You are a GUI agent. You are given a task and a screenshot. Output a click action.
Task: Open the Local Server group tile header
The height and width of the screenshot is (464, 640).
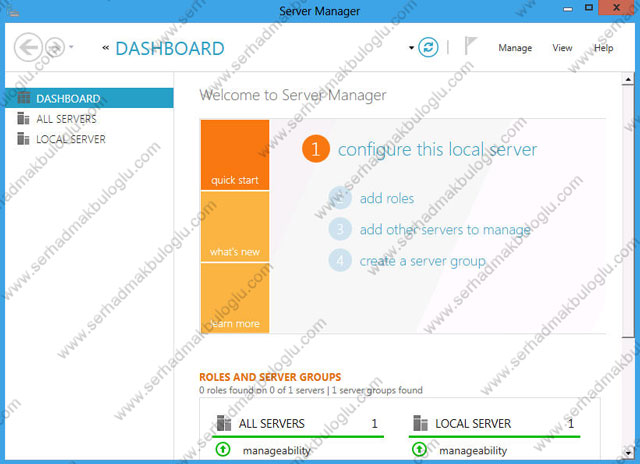tap(495, 424)
